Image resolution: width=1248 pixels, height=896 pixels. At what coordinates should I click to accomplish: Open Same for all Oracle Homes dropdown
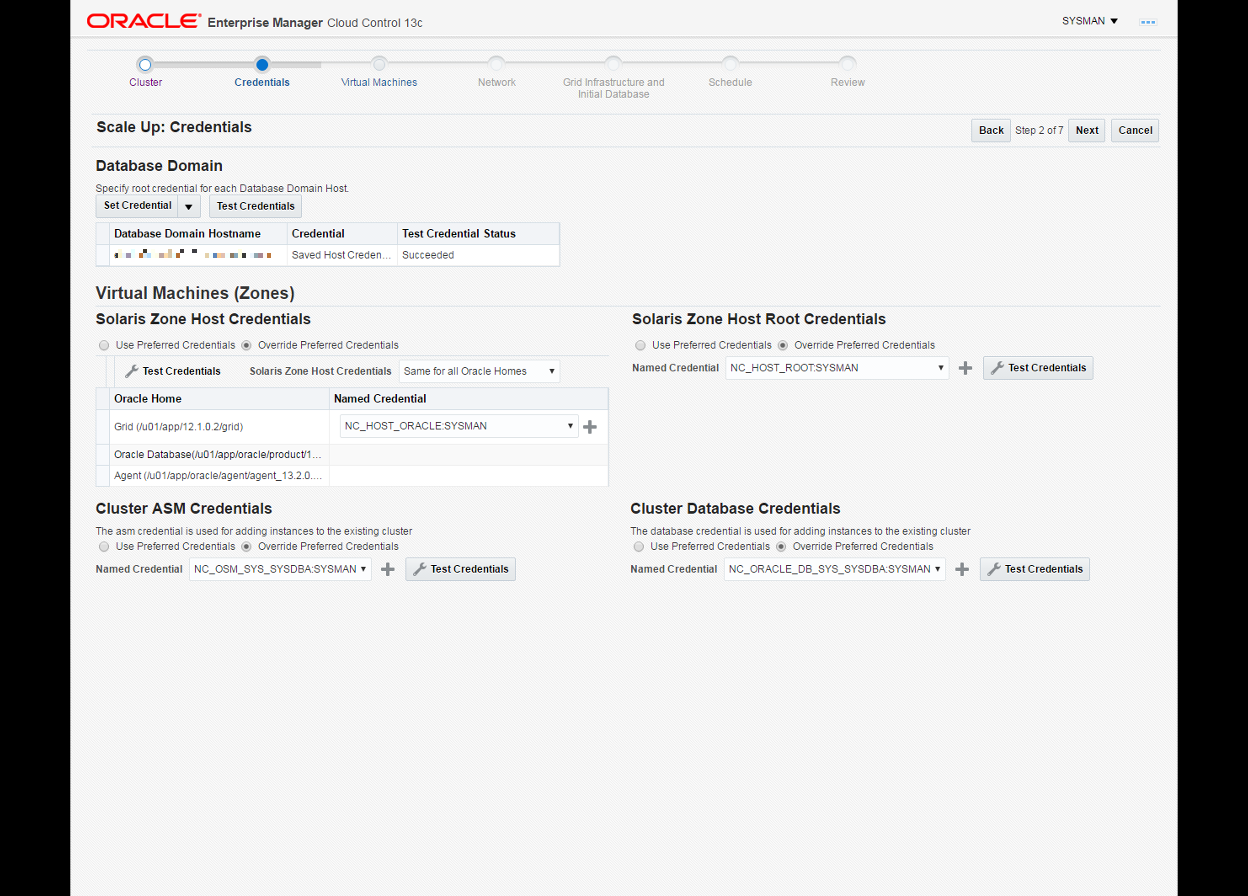point(480,371)
